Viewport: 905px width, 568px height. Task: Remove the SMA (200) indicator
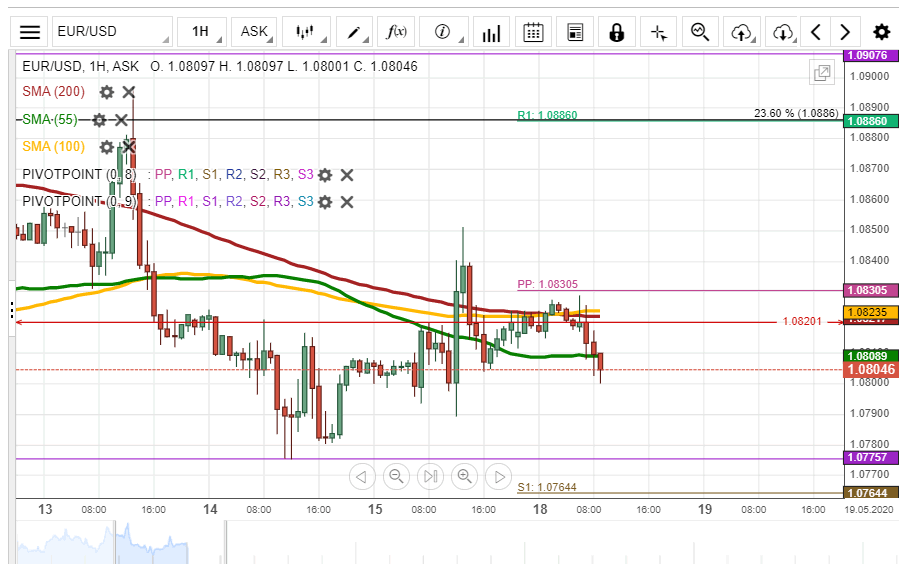coord(129,92)
